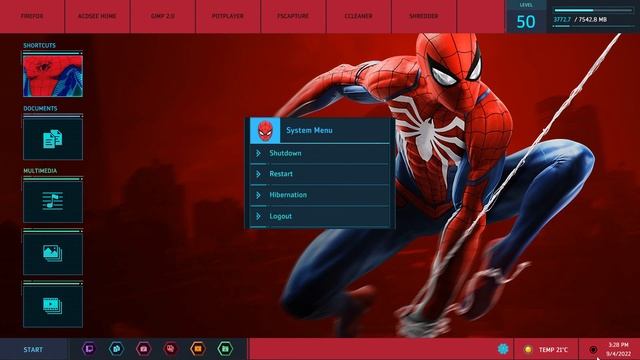
Task: Click the Level 50 indicator
Action: (526, 17)
